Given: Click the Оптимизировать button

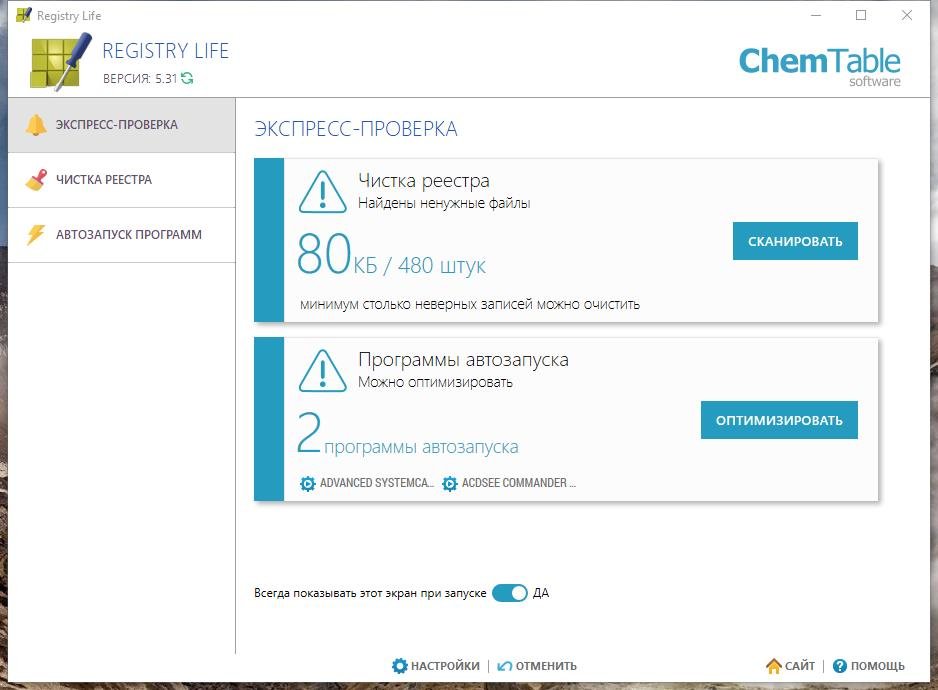Looking at the screenshot, I should click(779, 420).
